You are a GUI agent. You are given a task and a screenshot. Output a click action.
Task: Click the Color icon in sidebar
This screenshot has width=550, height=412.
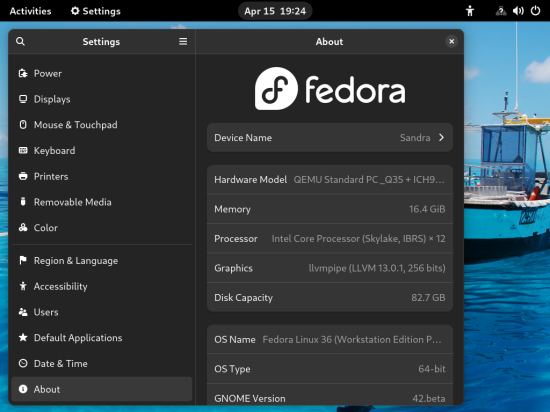tap(23, 228)
